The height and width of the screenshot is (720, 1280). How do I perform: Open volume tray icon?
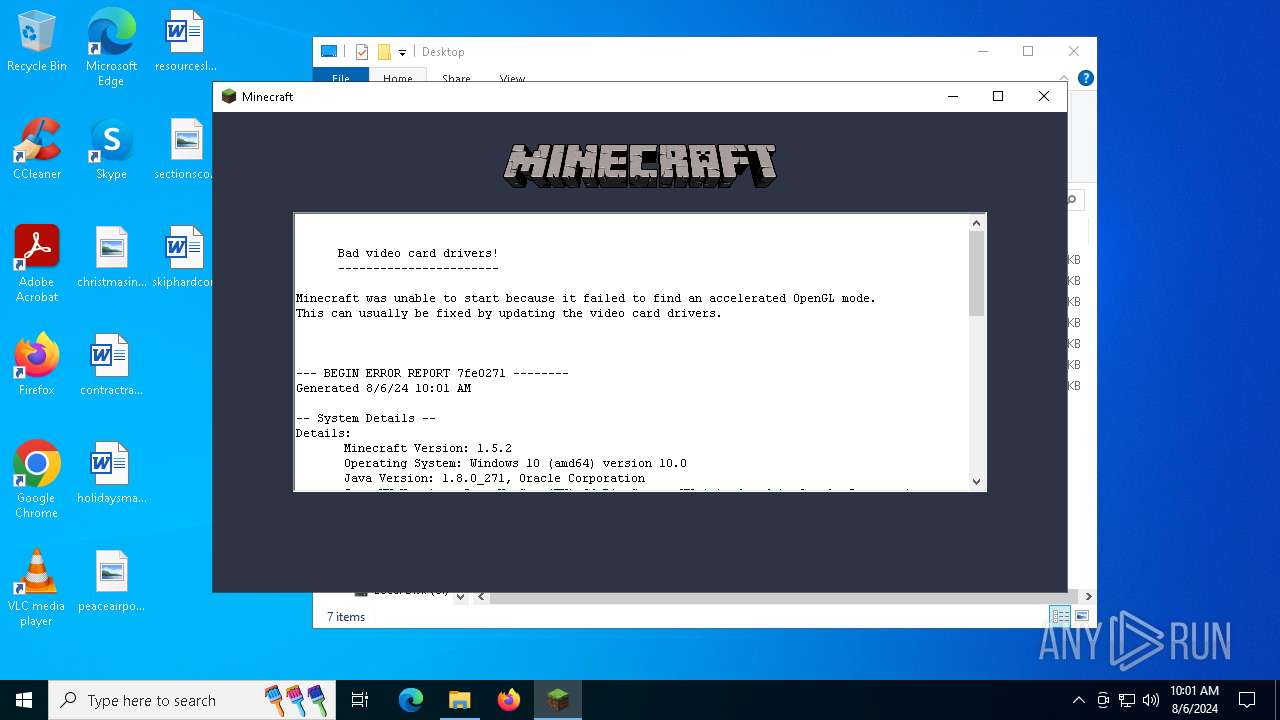click(1151, 700)
